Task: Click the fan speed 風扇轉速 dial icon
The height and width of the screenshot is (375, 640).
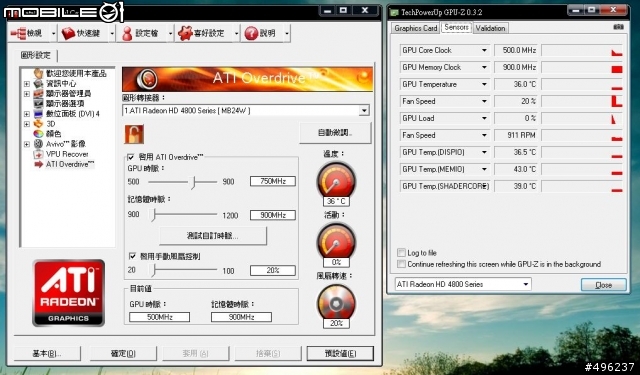Action: coord(336,303)
